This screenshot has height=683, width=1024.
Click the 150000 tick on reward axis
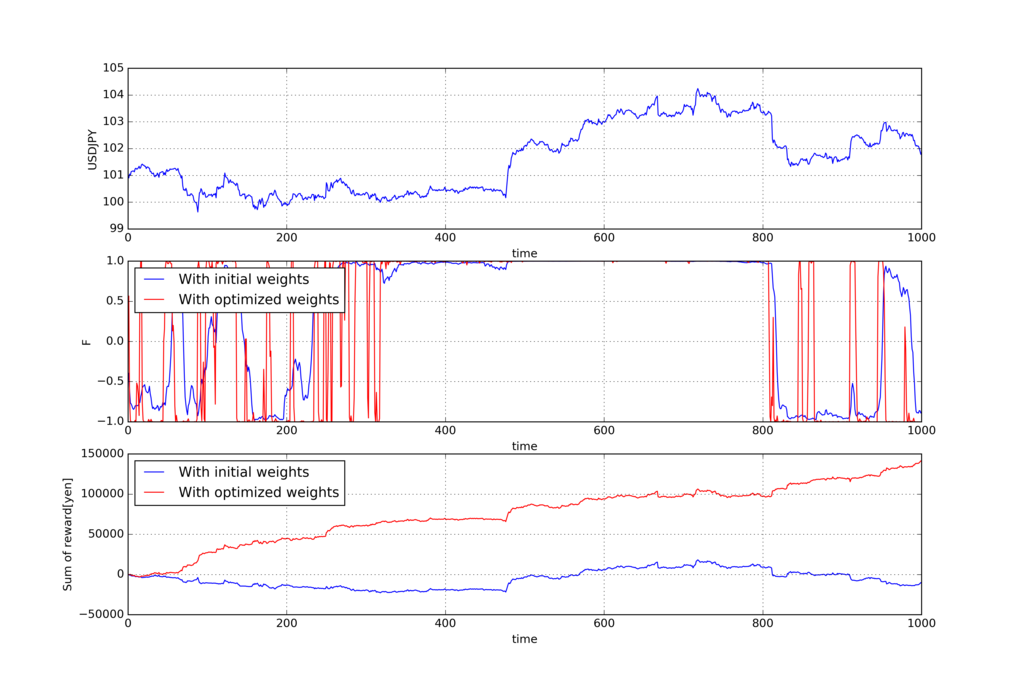[x=103, y=454]
